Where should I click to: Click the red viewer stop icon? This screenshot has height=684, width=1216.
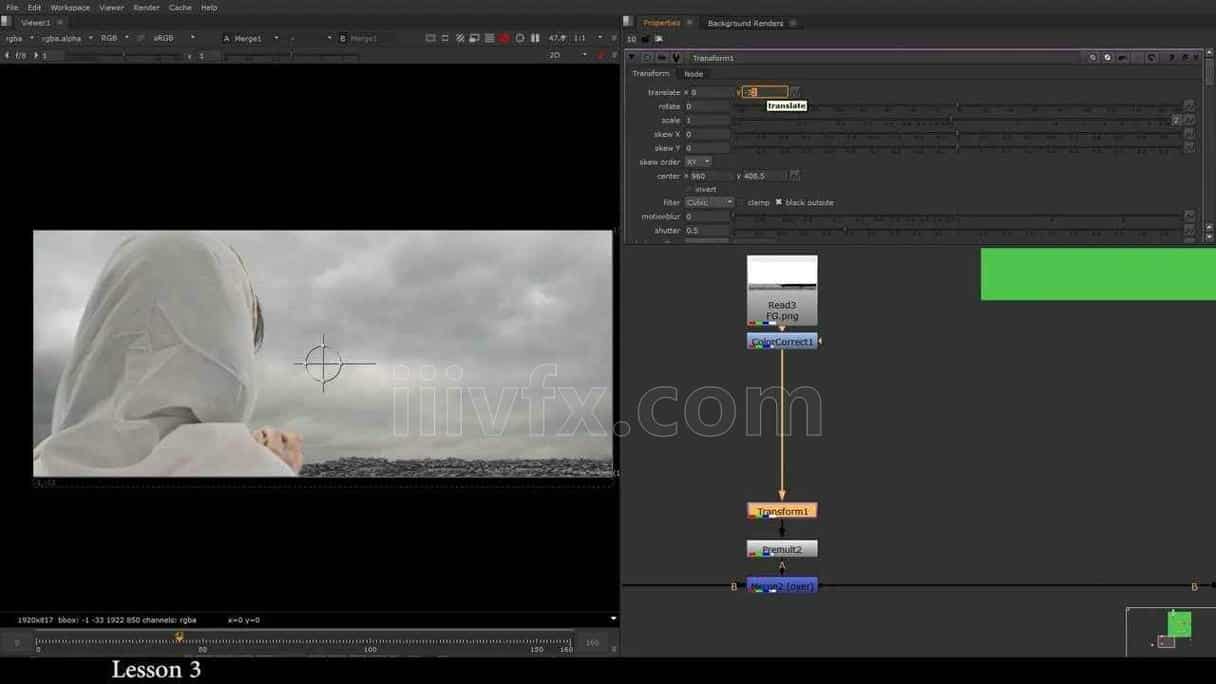click(504, 38)
